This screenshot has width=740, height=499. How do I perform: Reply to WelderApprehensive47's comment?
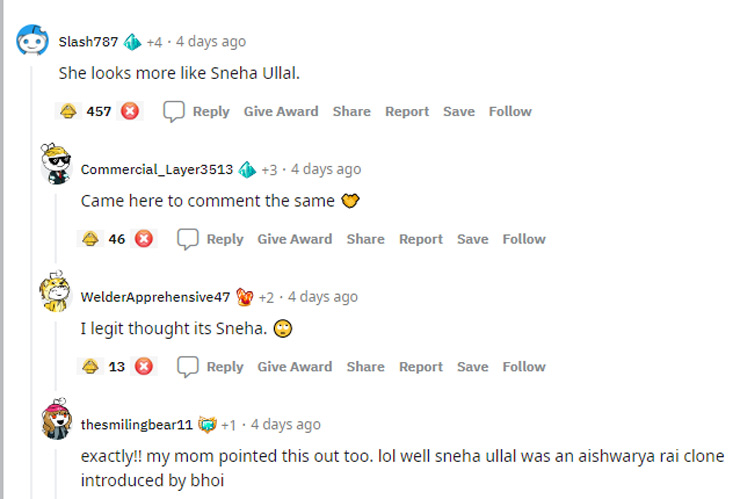coord(211,367)
